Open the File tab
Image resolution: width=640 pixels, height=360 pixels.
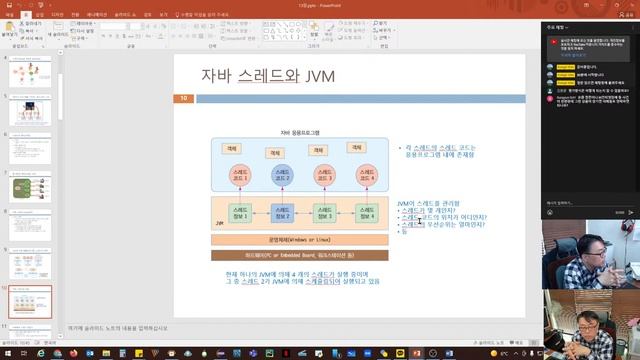(9, 15)
